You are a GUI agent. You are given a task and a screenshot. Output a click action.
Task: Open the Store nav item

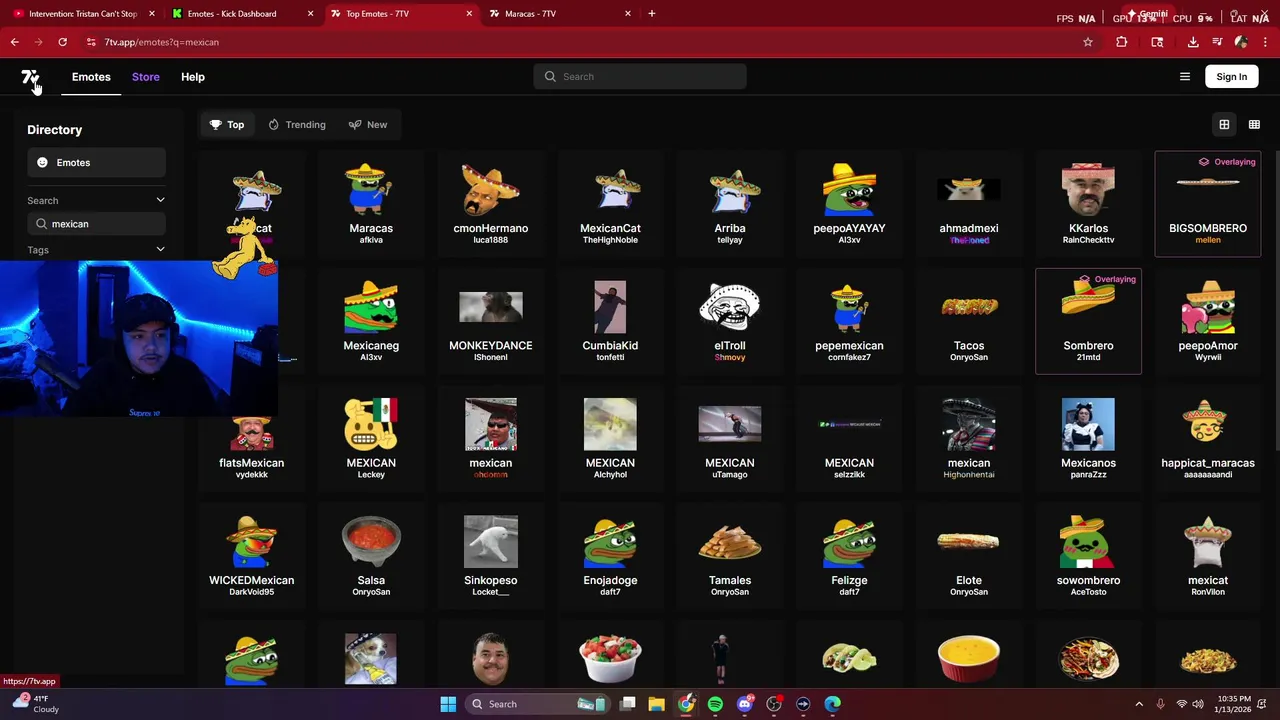(x=146, y=77)
